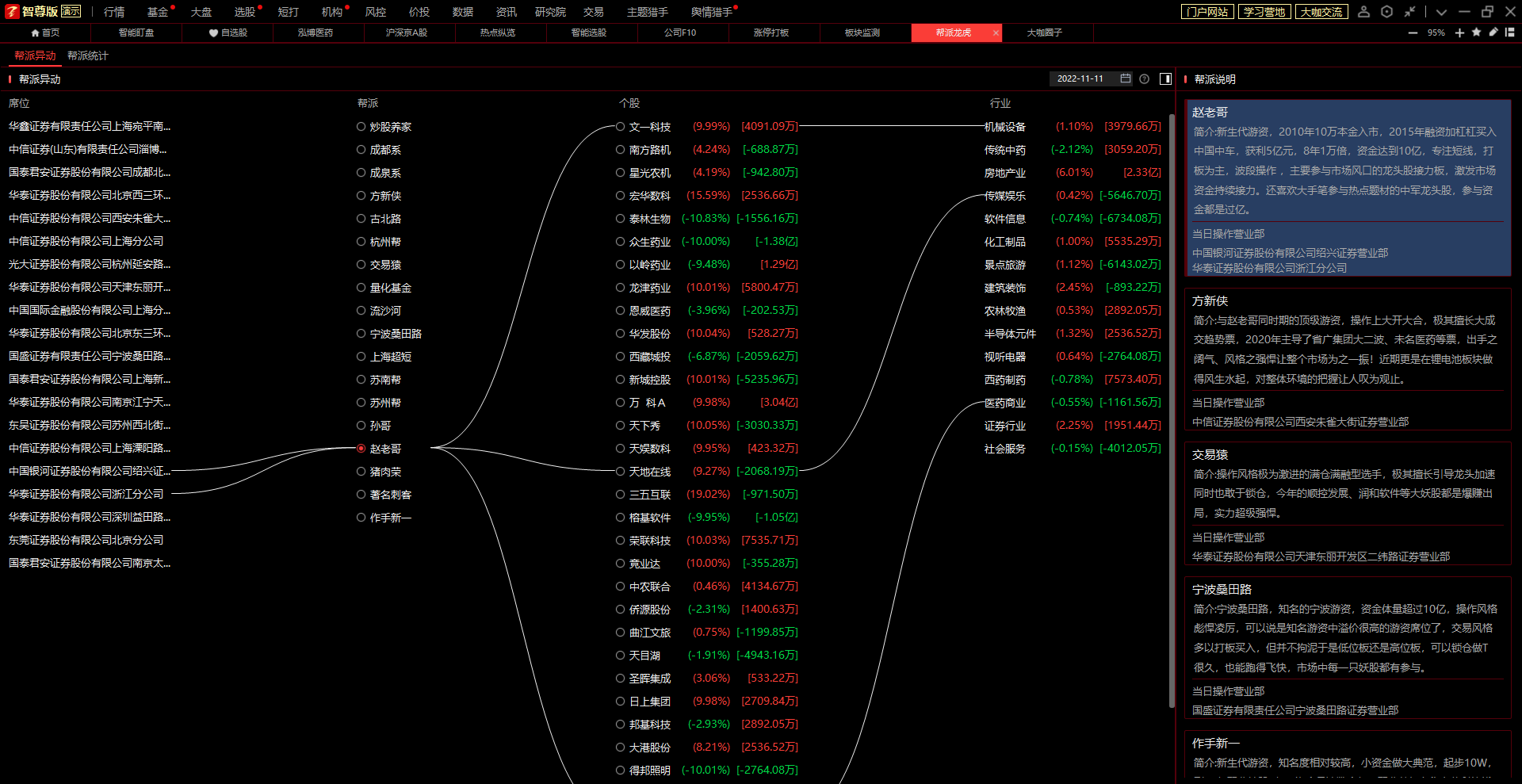The width and height of the screenshot is (1522, 784).
Task: Open the 研究院 menu
Action: [550, 12]
